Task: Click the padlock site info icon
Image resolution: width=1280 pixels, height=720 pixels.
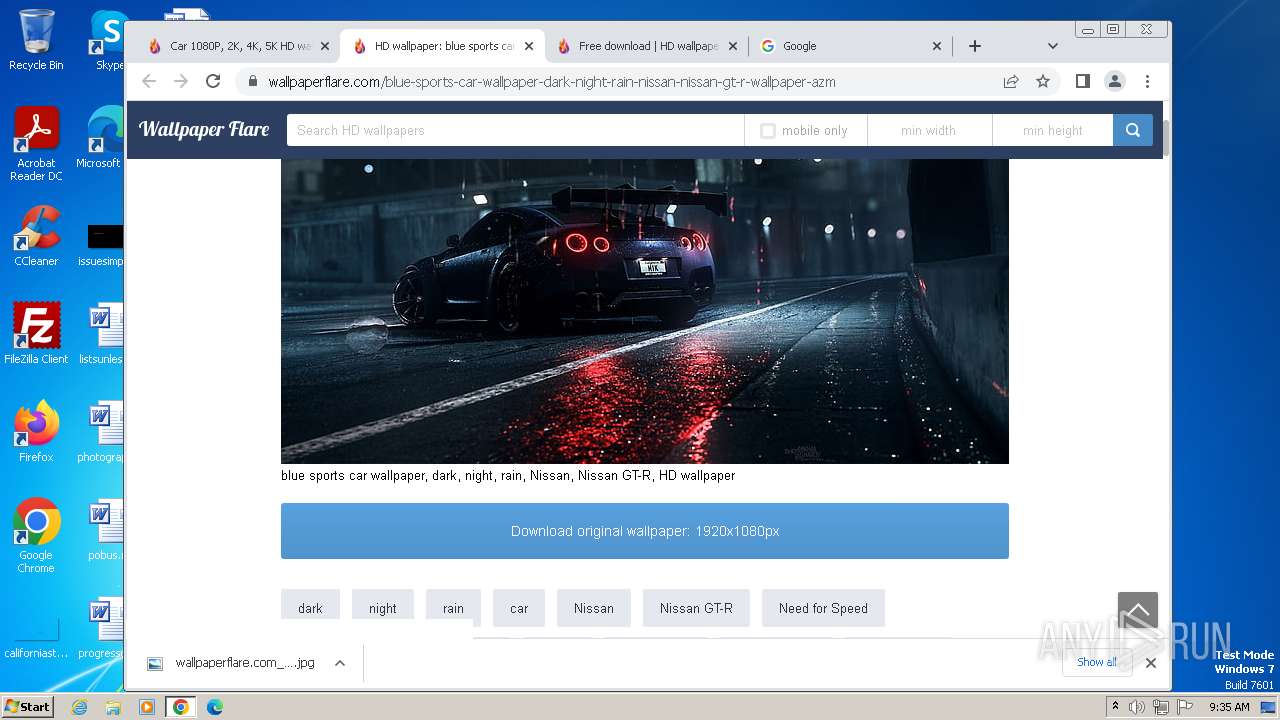Action: click(253, 82)
